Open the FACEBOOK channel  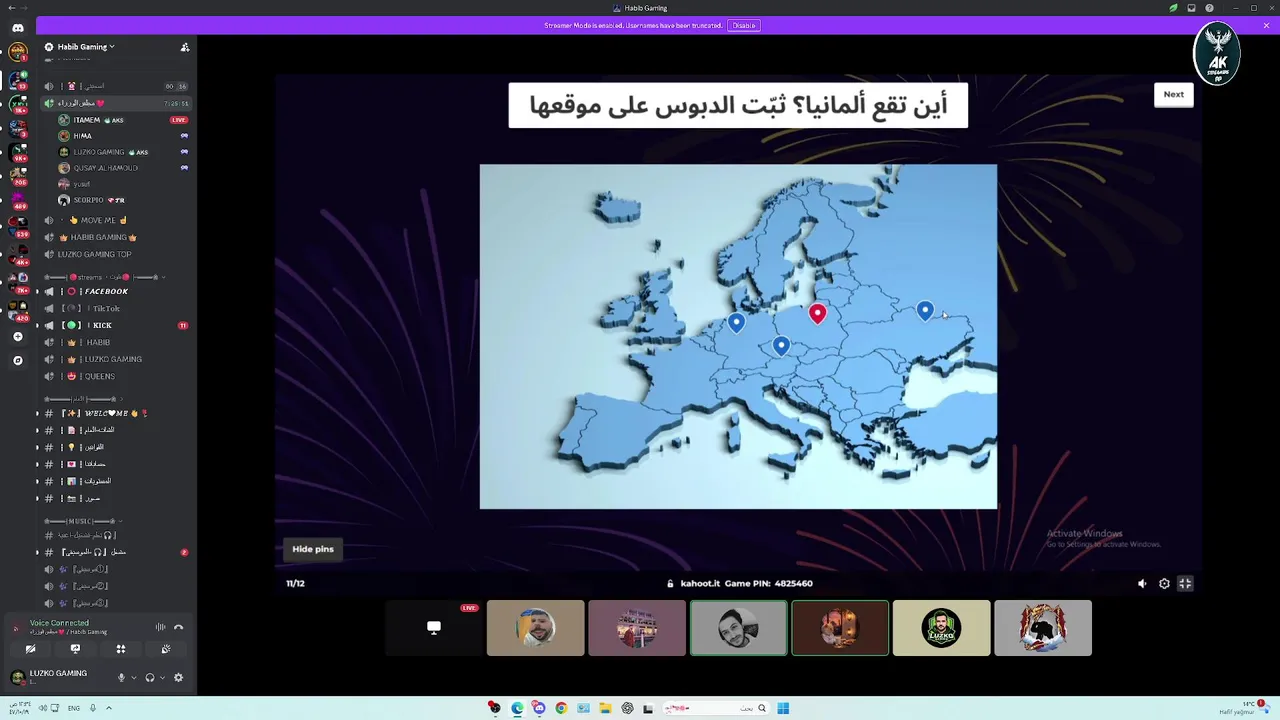point(115,291)
